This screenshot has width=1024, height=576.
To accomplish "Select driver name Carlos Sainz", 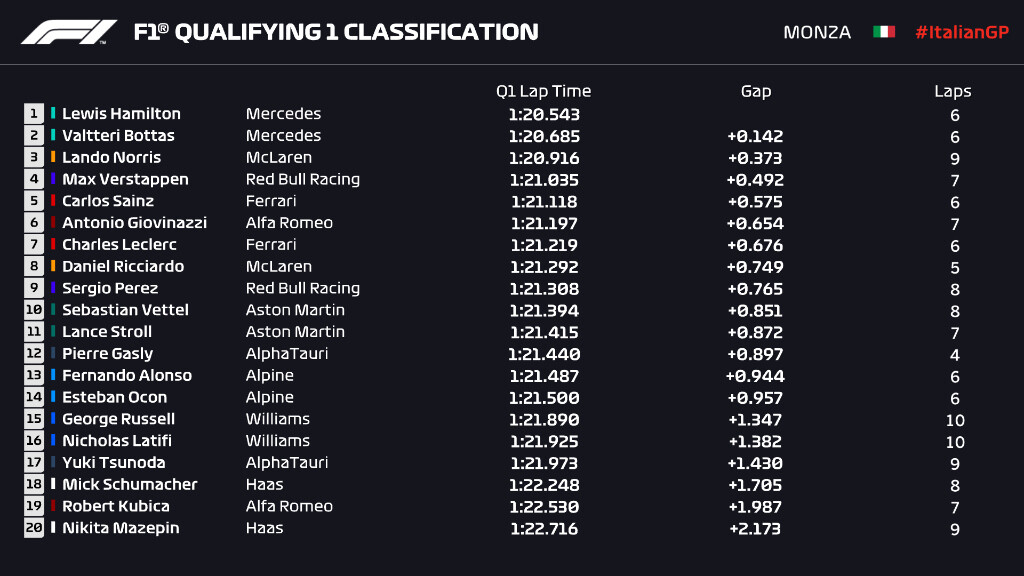I will [108, 201].
